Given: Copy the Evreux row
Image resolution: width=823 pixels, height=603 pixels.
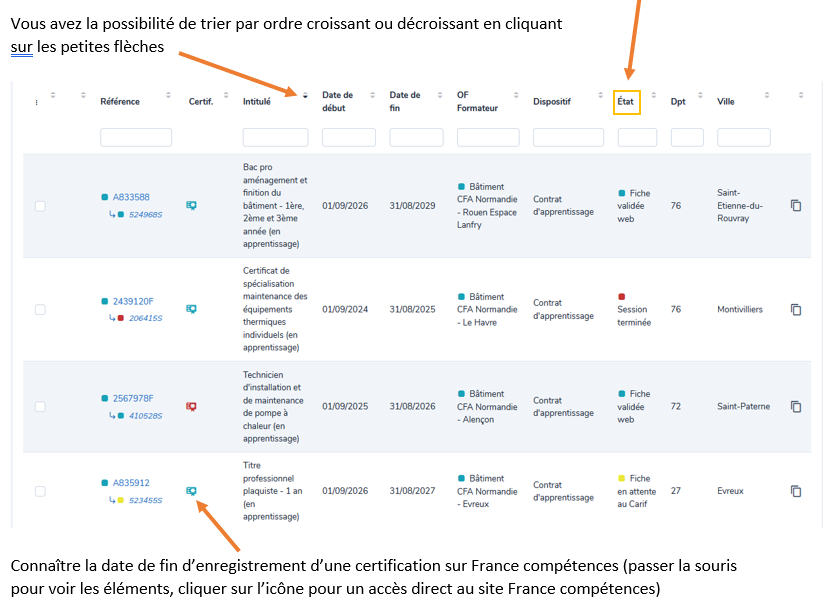Looking at the screenshot, I should pos(796,491).
